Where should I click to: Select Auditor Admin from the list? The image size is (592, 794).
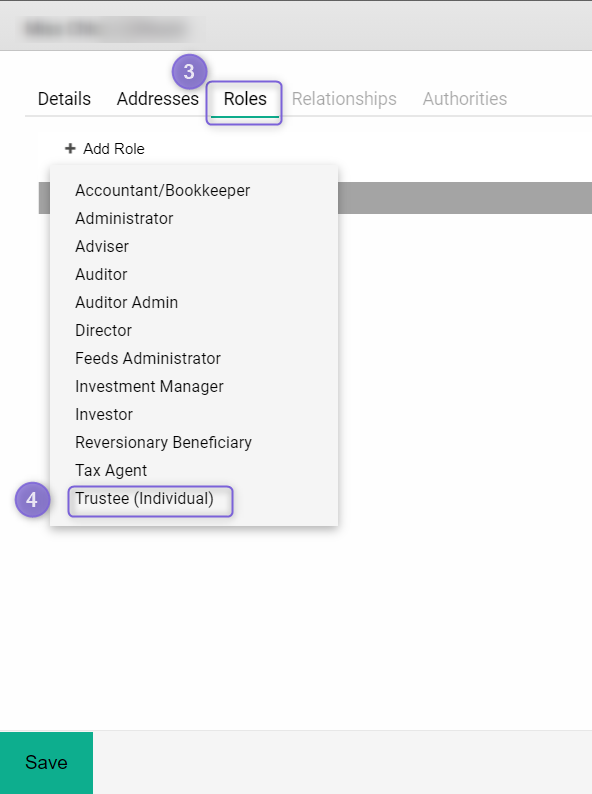[127, 302]
